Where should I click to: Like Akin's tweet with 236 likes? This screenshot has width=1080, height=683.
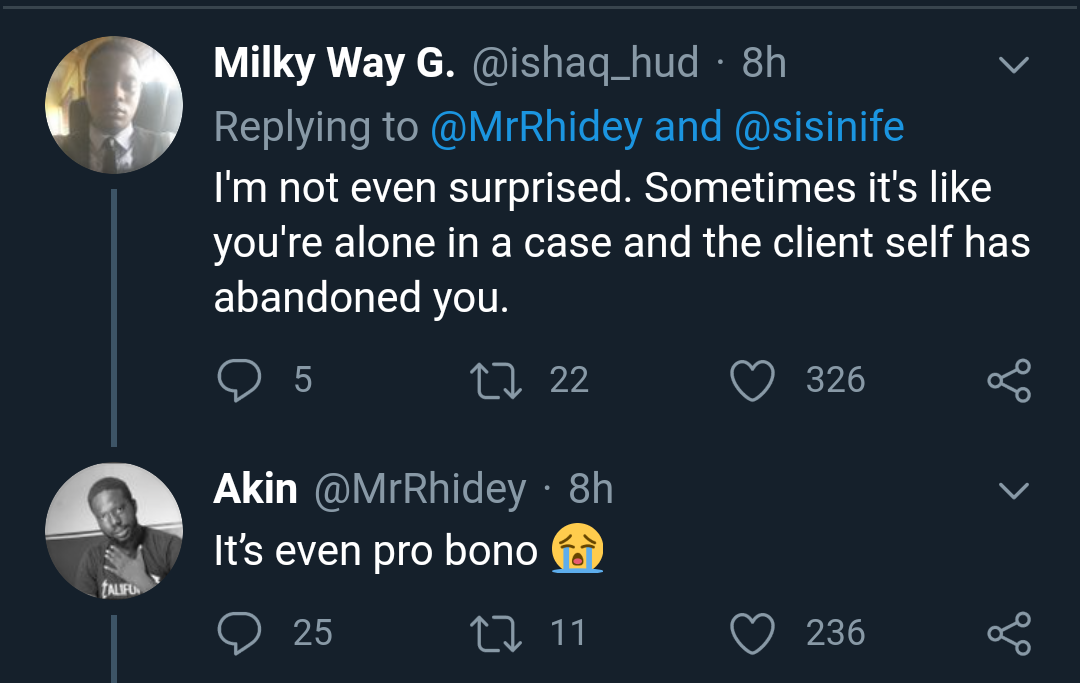coord(753,633)
